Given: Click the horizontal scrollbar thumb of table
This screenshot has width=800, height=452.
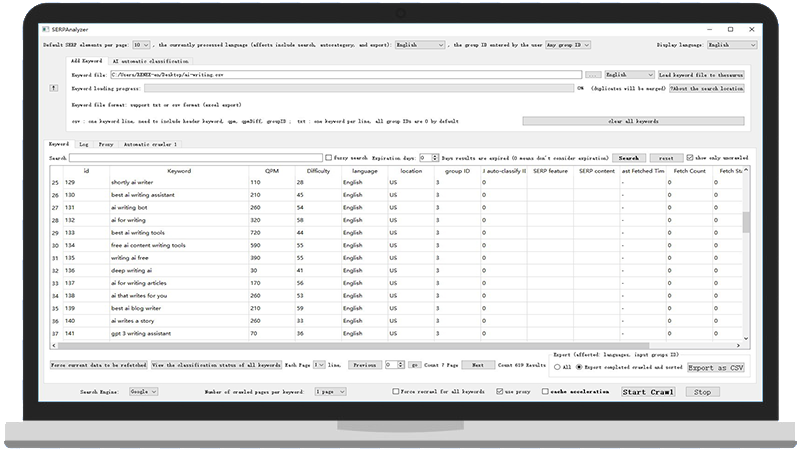Looking at the screenshot, I should 353,345.
